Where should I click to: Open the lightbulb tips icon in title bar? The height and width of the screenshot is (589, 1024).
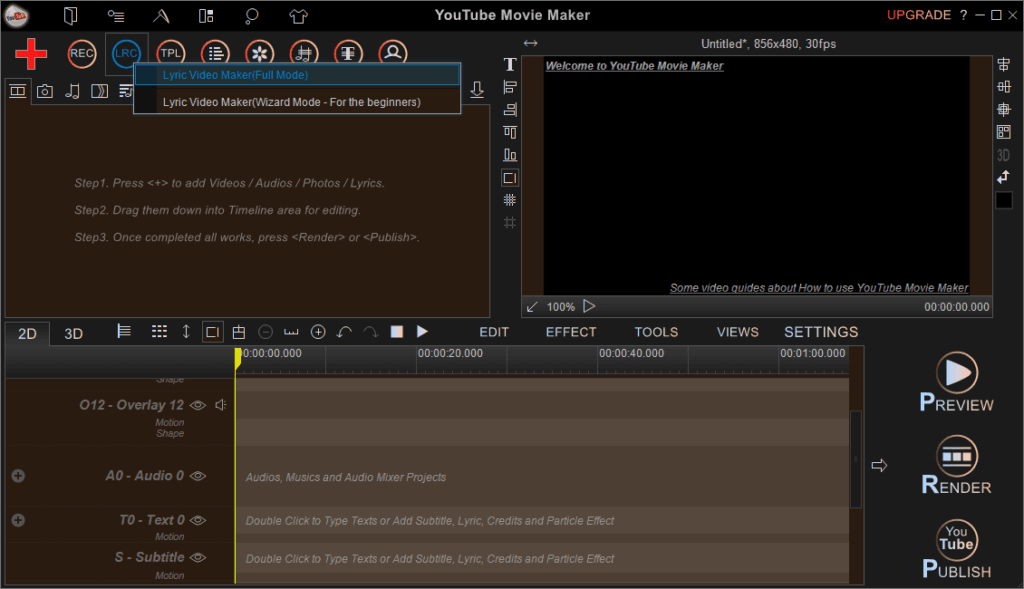[x=251, y=16]
